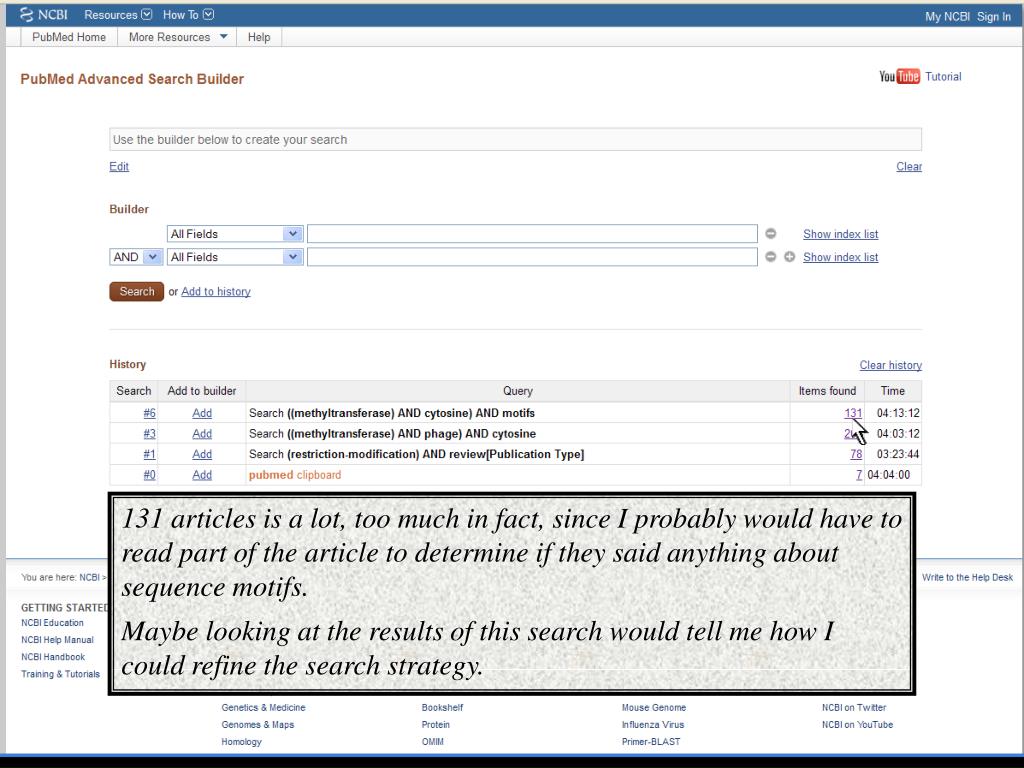
Task: Add search #6 to the builder
Action: click(202, 413)
